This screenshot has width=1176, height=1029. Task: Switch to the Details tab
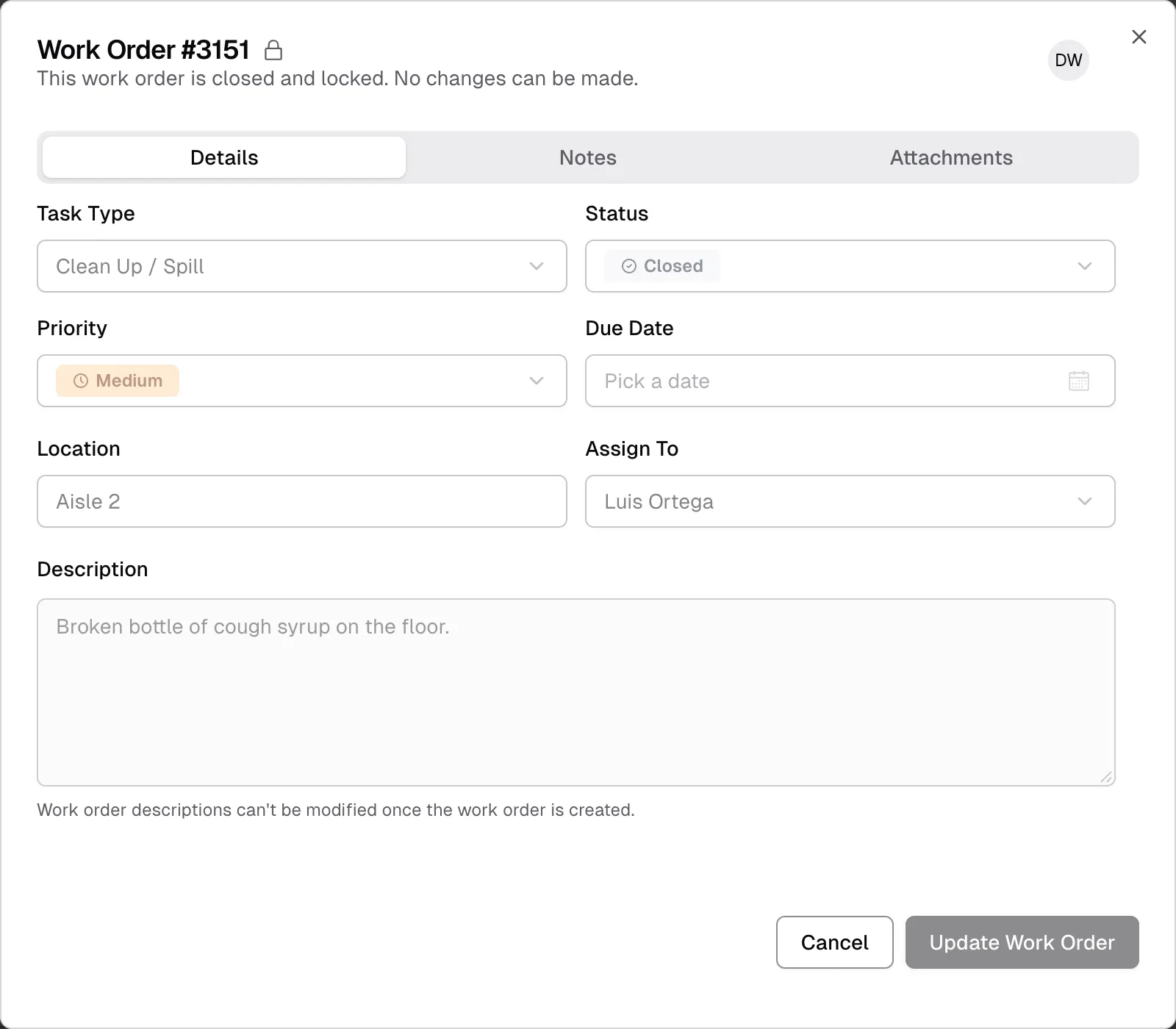click(224, 157)
